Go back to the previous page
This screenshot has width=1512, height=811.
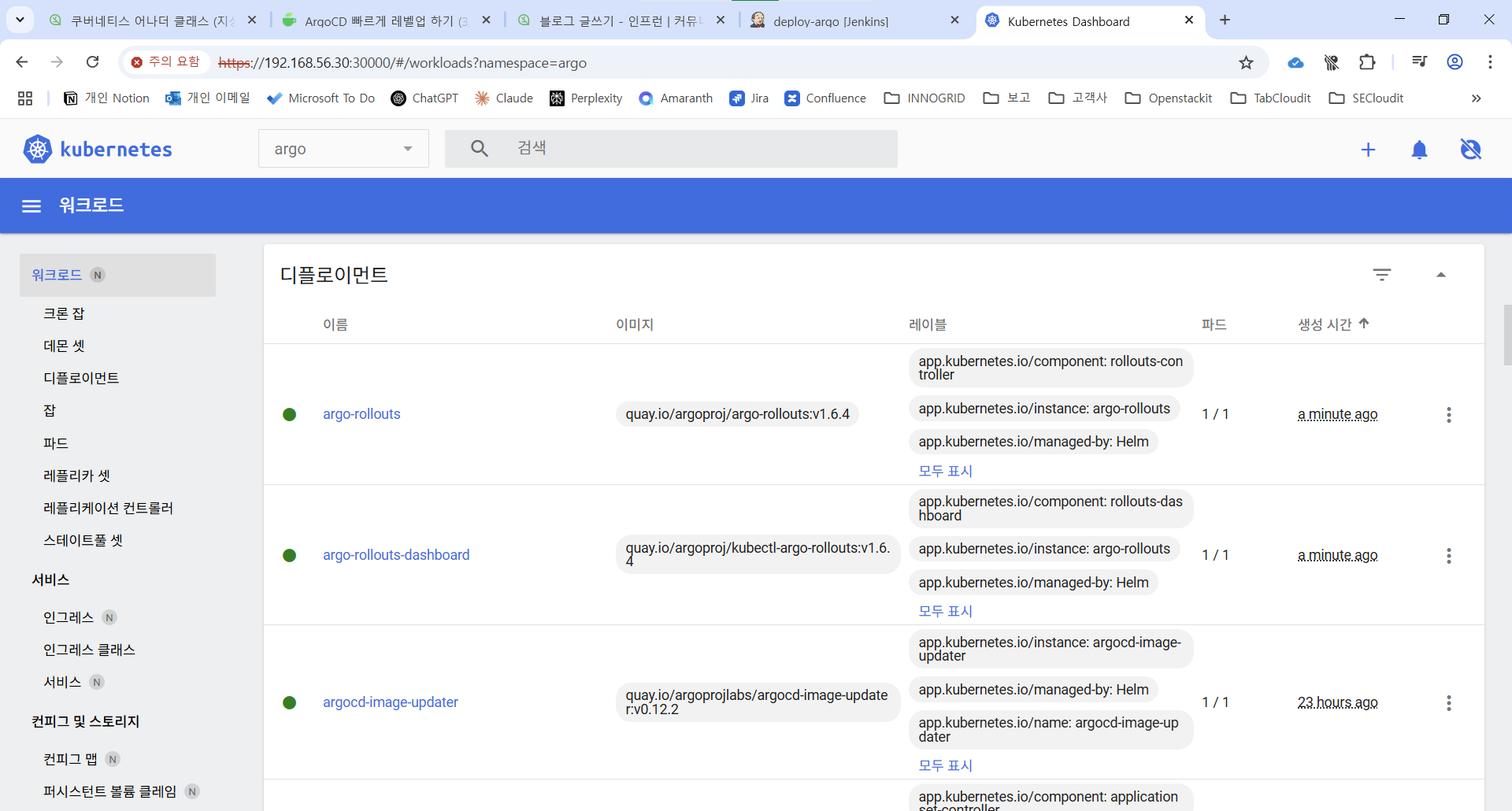tap(22, 61)
